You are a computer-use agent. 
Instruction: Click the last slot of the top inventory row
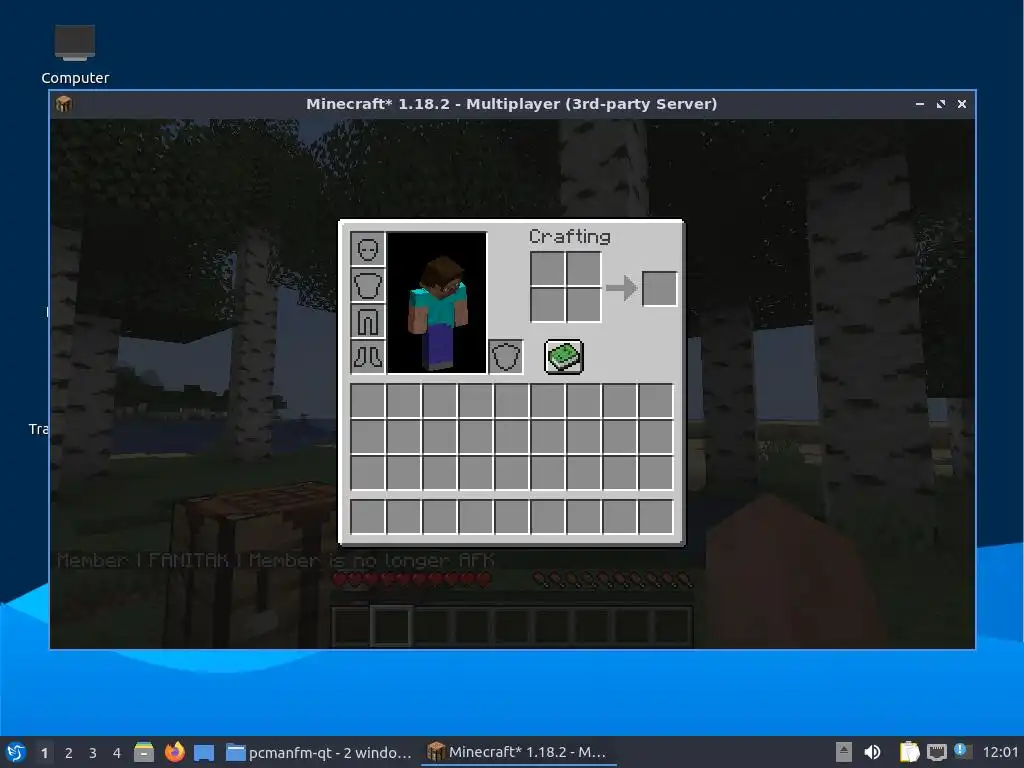click(656, 400)
